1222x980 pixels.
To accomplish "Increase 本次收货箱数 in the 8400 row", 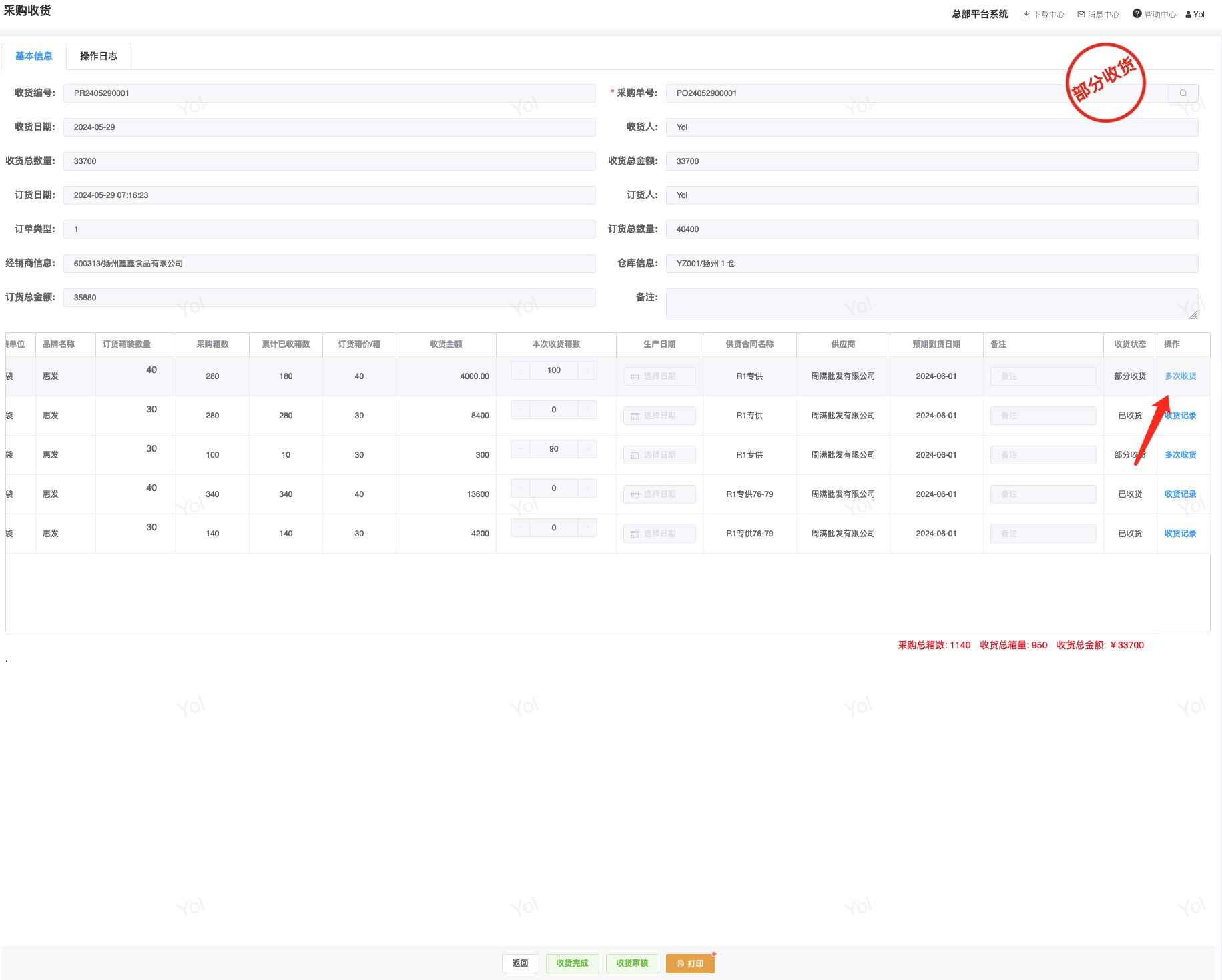I will [x=587, y=410].
